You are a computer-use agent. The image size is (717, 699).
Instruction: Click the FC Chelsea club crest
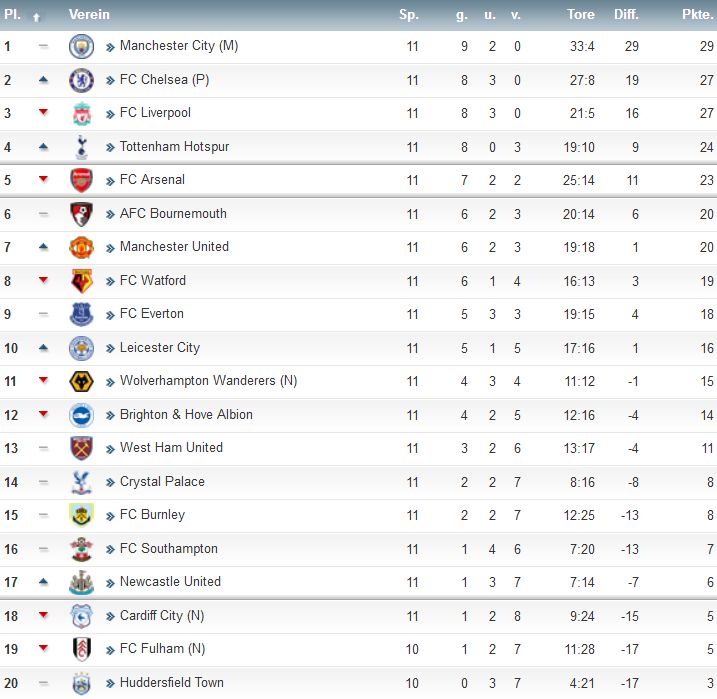click(x=81, y=80)
